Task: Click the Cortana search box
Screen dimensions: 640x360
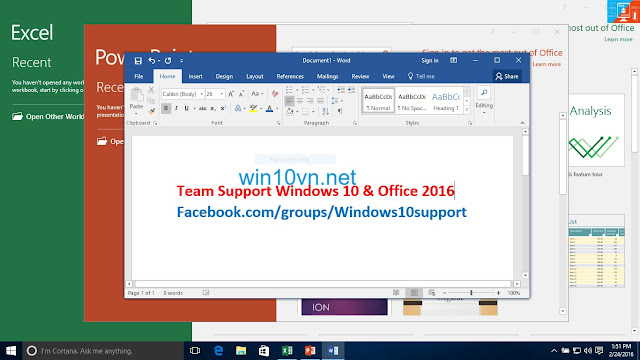Action: pyautogui.click(x=103, y=351)
